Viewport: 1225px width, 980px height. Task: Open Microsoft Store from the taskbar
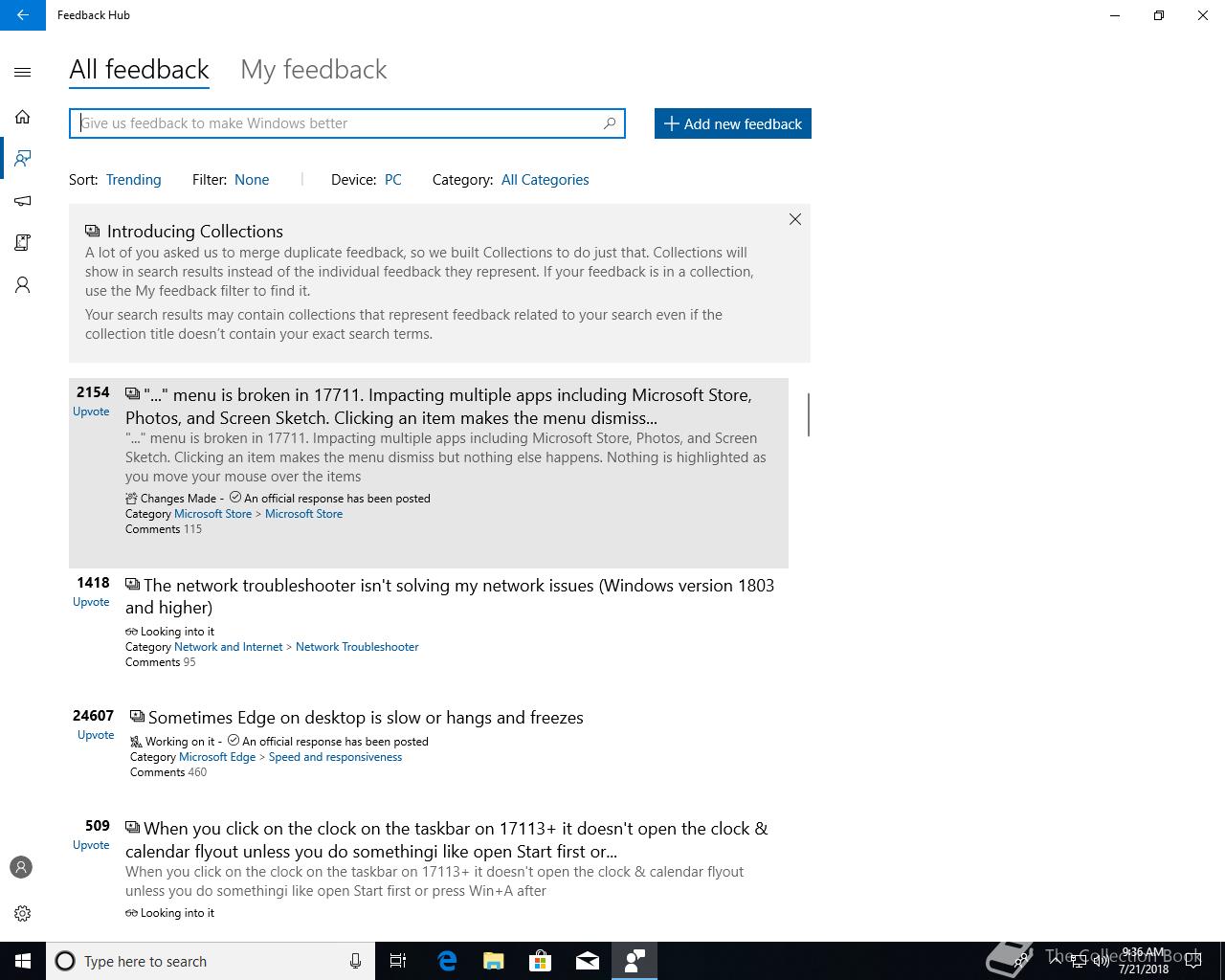point(541,961)
